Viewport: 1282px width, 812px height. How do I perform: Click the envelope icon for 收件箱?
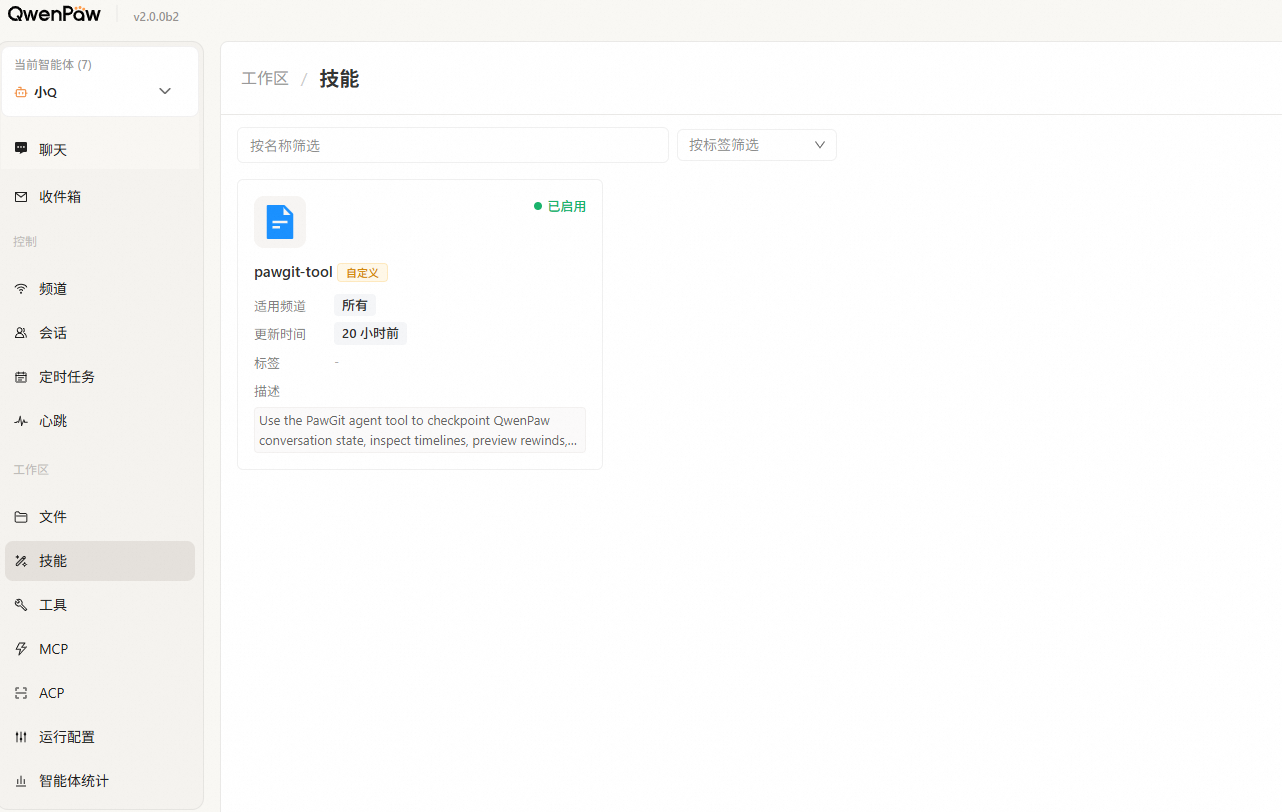click(21, 197)
